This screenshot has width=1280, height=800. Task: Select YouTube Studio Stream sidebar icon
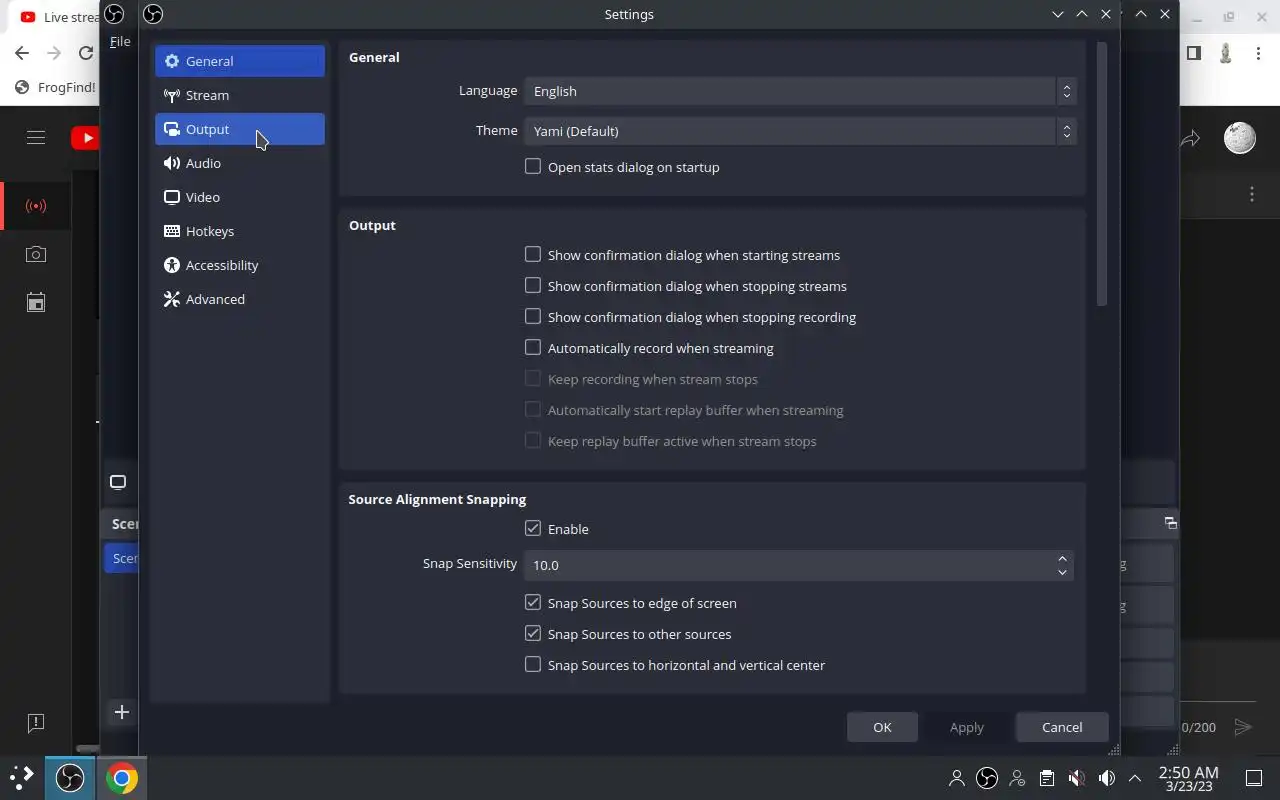coord(36,206)
